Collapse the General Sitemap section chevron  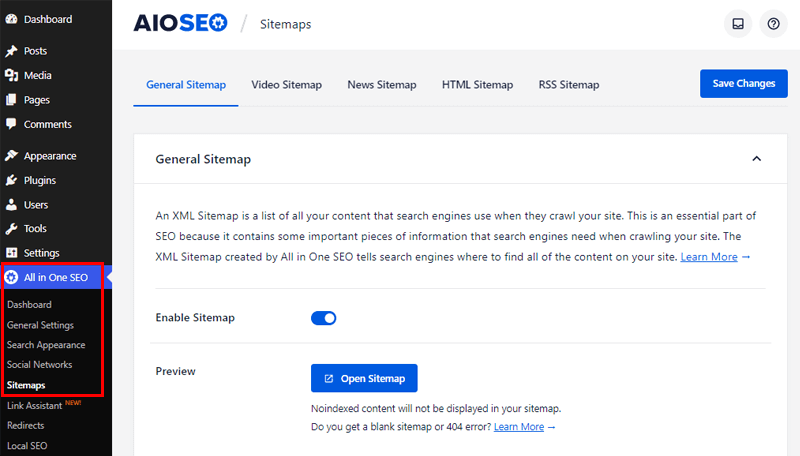point(757,159)
